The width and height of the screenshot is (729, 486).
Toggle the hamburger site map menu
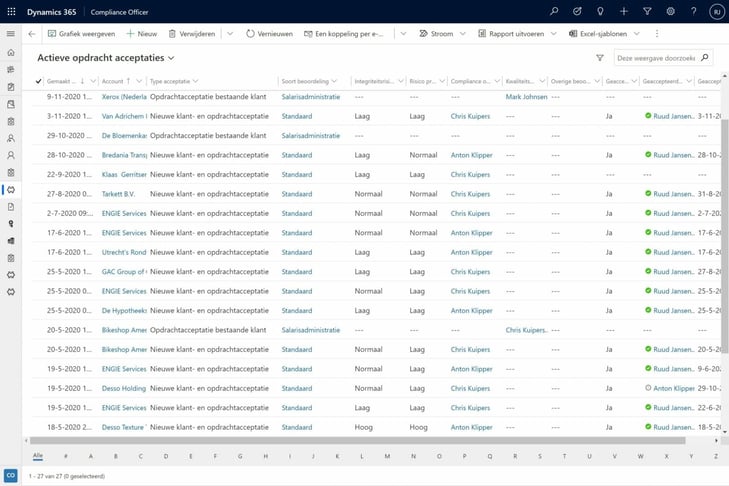(x=11, y=33)
